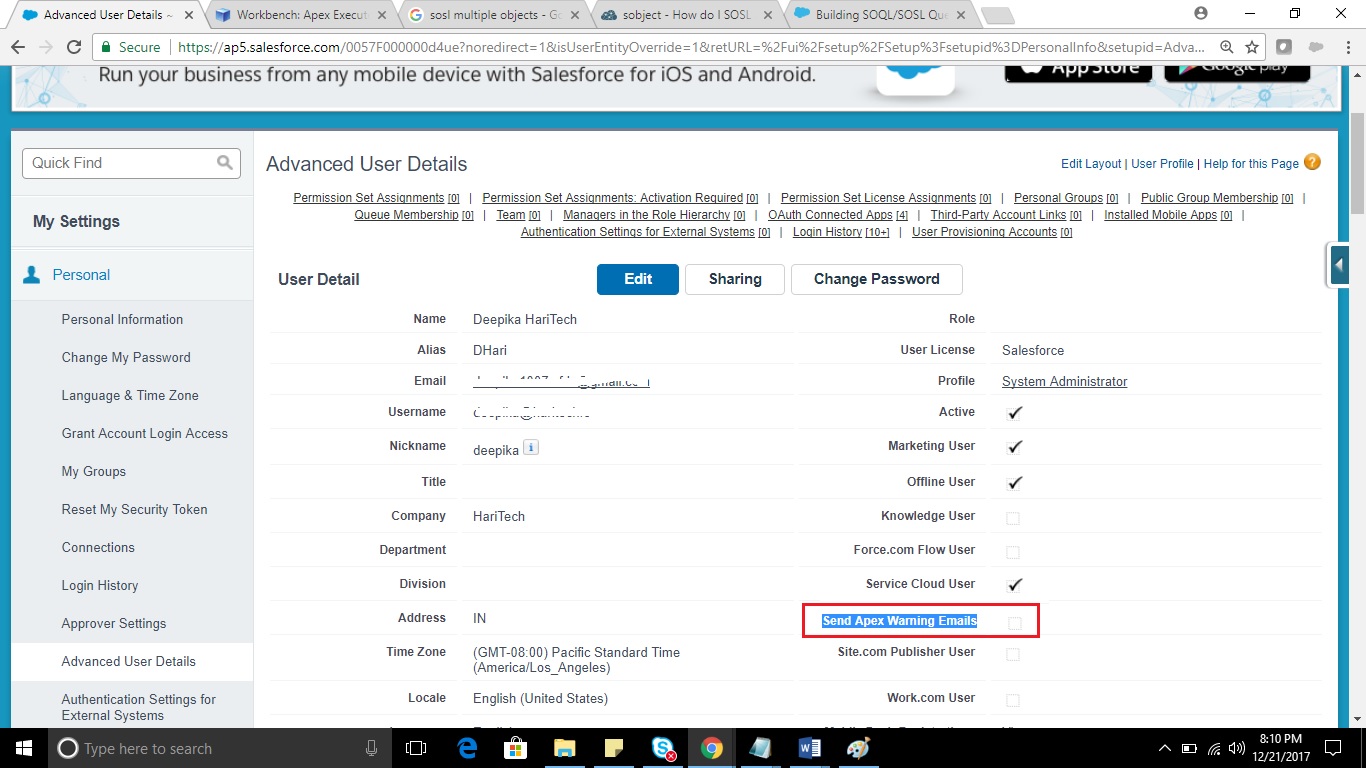Click the browser back arrow
Image resolution: width=1366 pixels, height=768 pixels.
tap(19, 47)
